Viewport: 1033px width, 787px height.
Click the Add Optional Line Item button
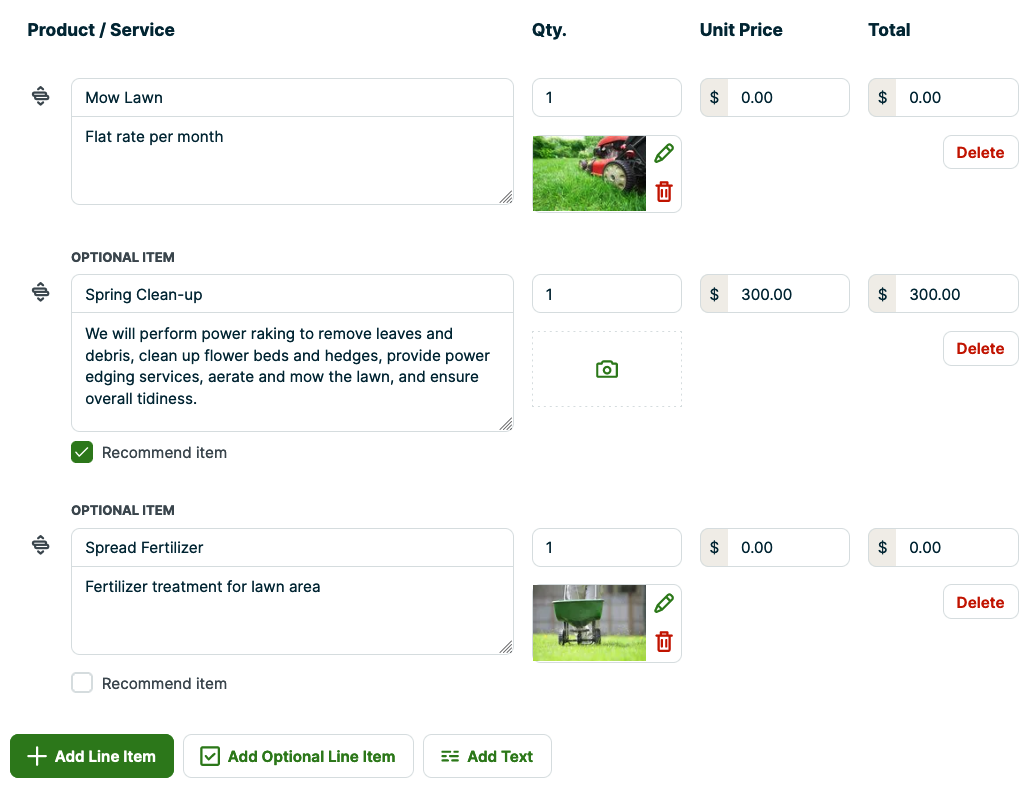point(298,756)
